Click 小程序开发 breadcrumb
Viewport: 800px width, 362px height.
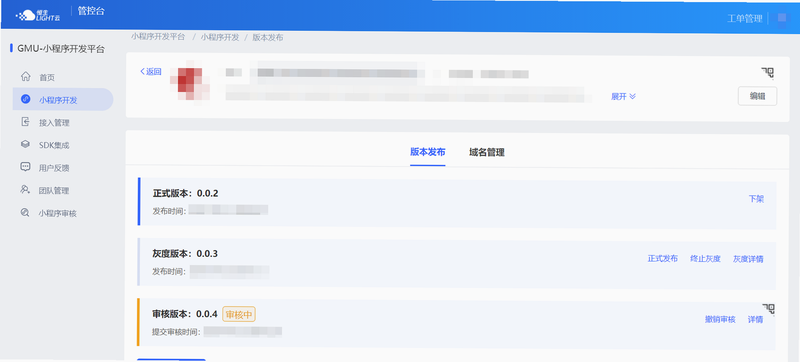[219, 37]
